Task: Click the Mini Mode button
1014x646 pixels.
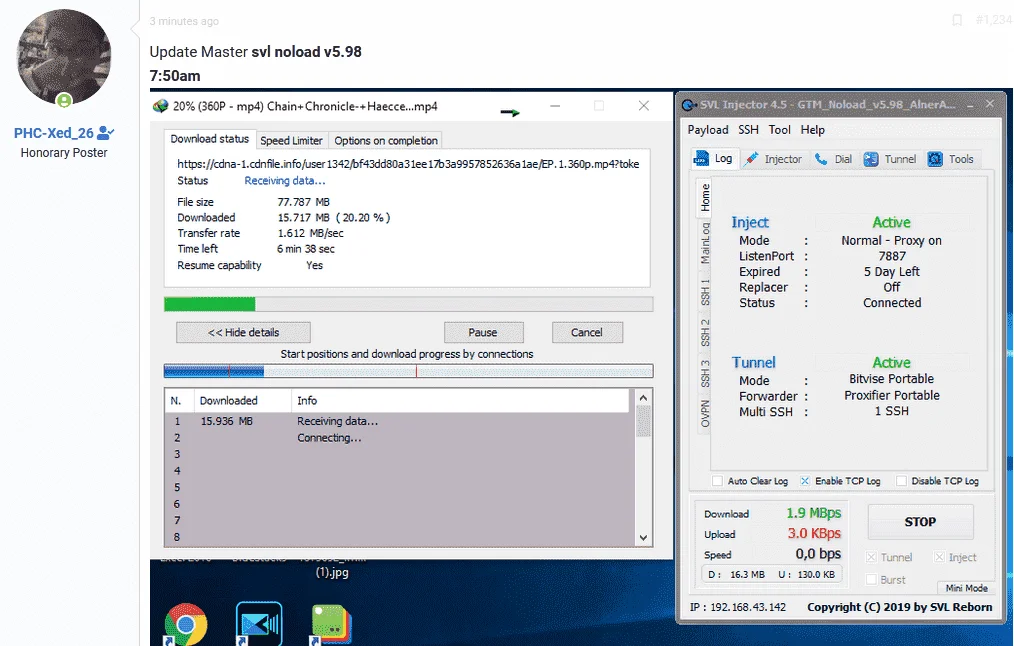Action: pyautogui.click(x=966, y=588)
